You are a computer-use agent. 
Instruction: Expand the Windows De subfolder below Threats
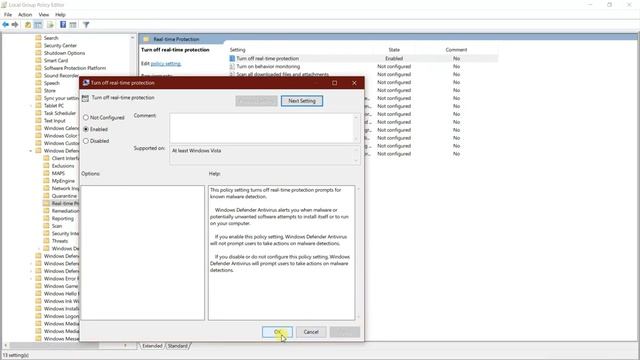(x=39, y=249)
